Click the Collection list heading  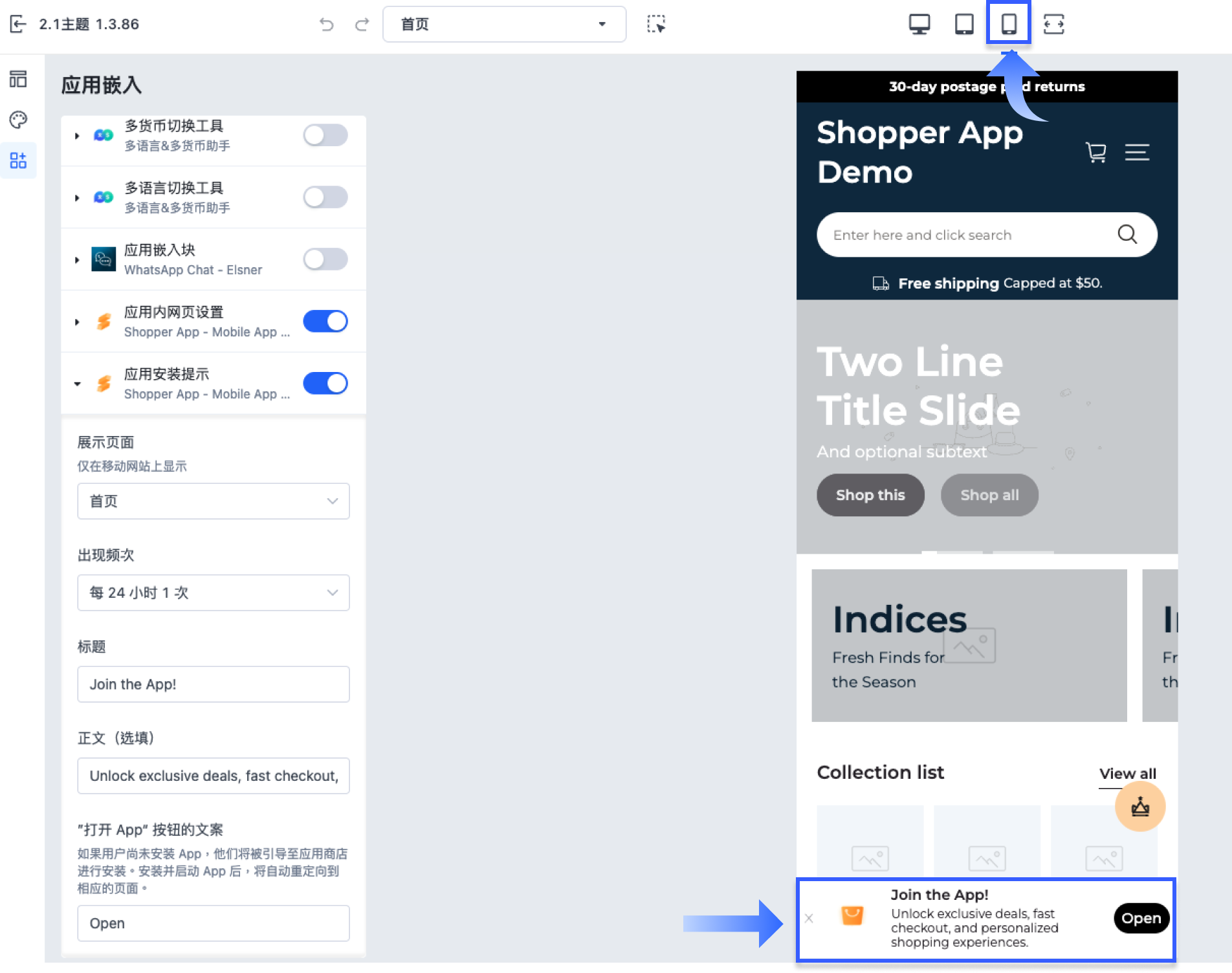pyautogui.click(x=880, y=772)
